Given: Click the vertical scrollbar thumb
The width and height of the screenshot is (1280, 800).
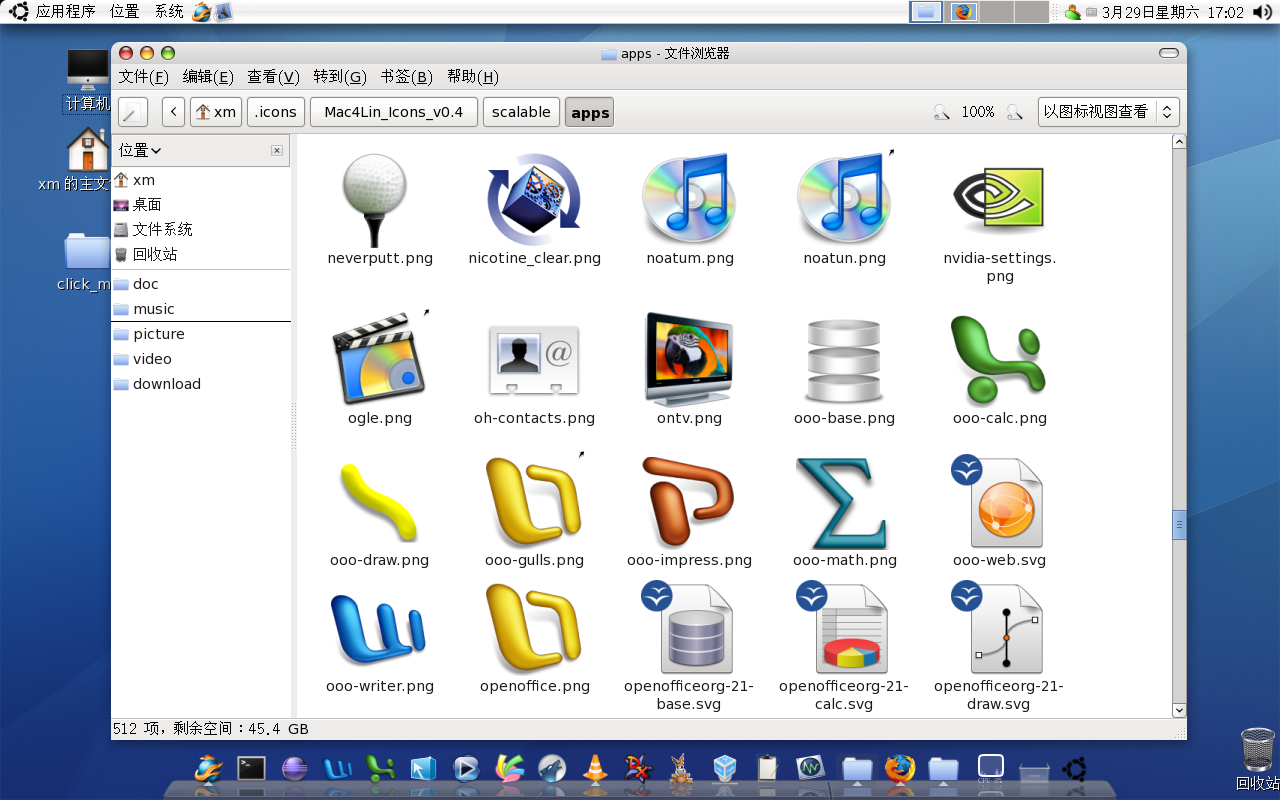Looking at the screenshot, I should point(1179,524).
